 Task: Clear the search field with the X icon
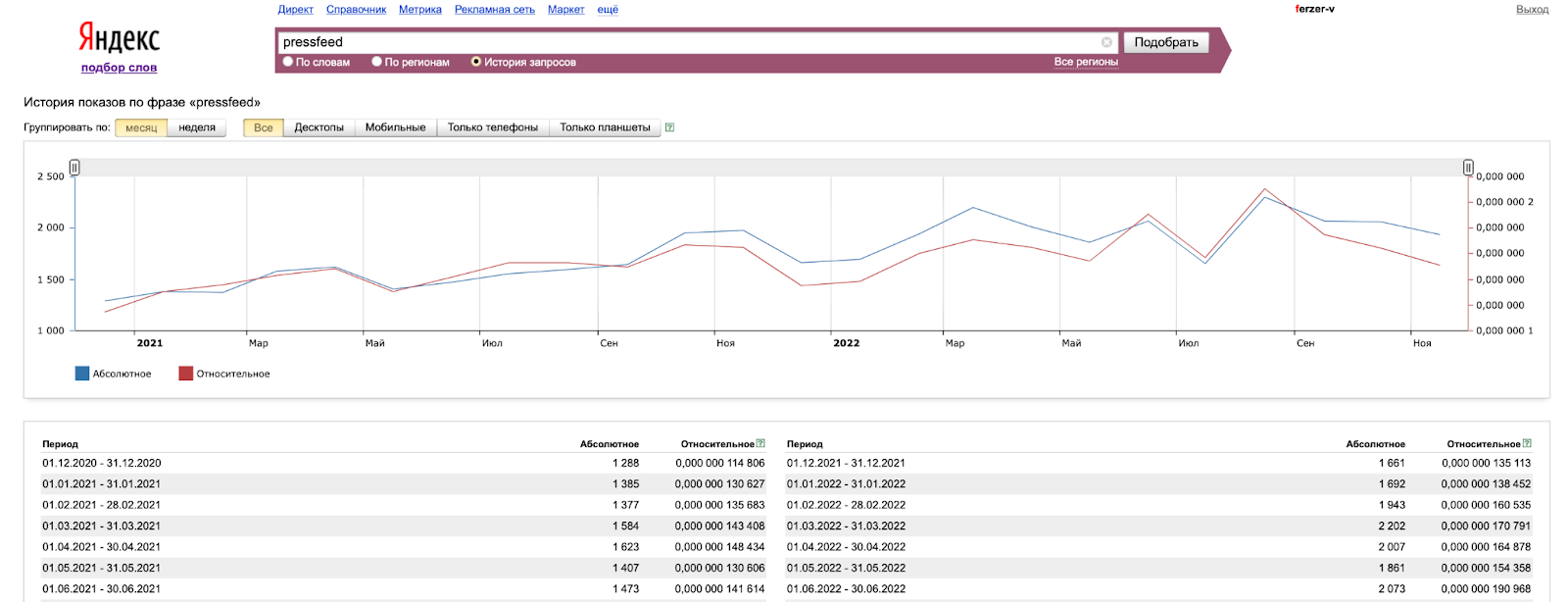tap(1106, 42)
